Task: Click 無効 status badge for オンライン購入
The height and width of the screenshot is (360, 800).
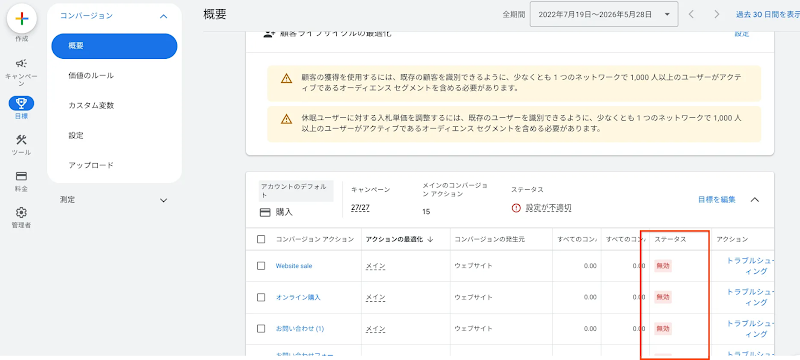Action: pos(663,297)
